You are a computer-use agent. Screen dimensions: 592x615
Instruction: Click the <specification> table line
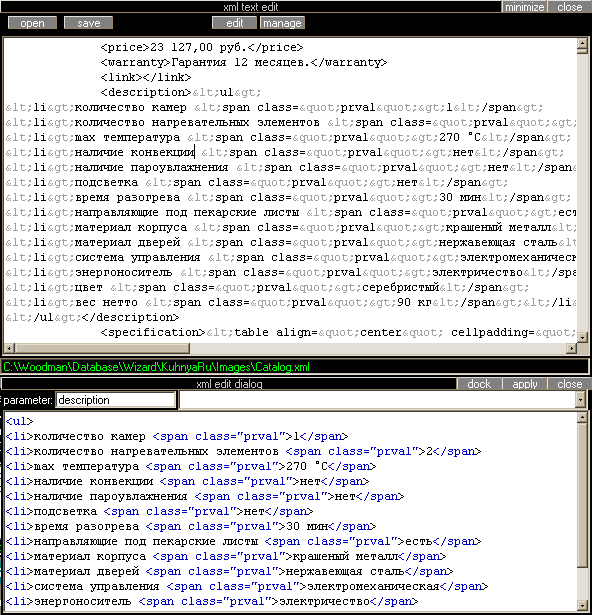(x=338, y=333)
